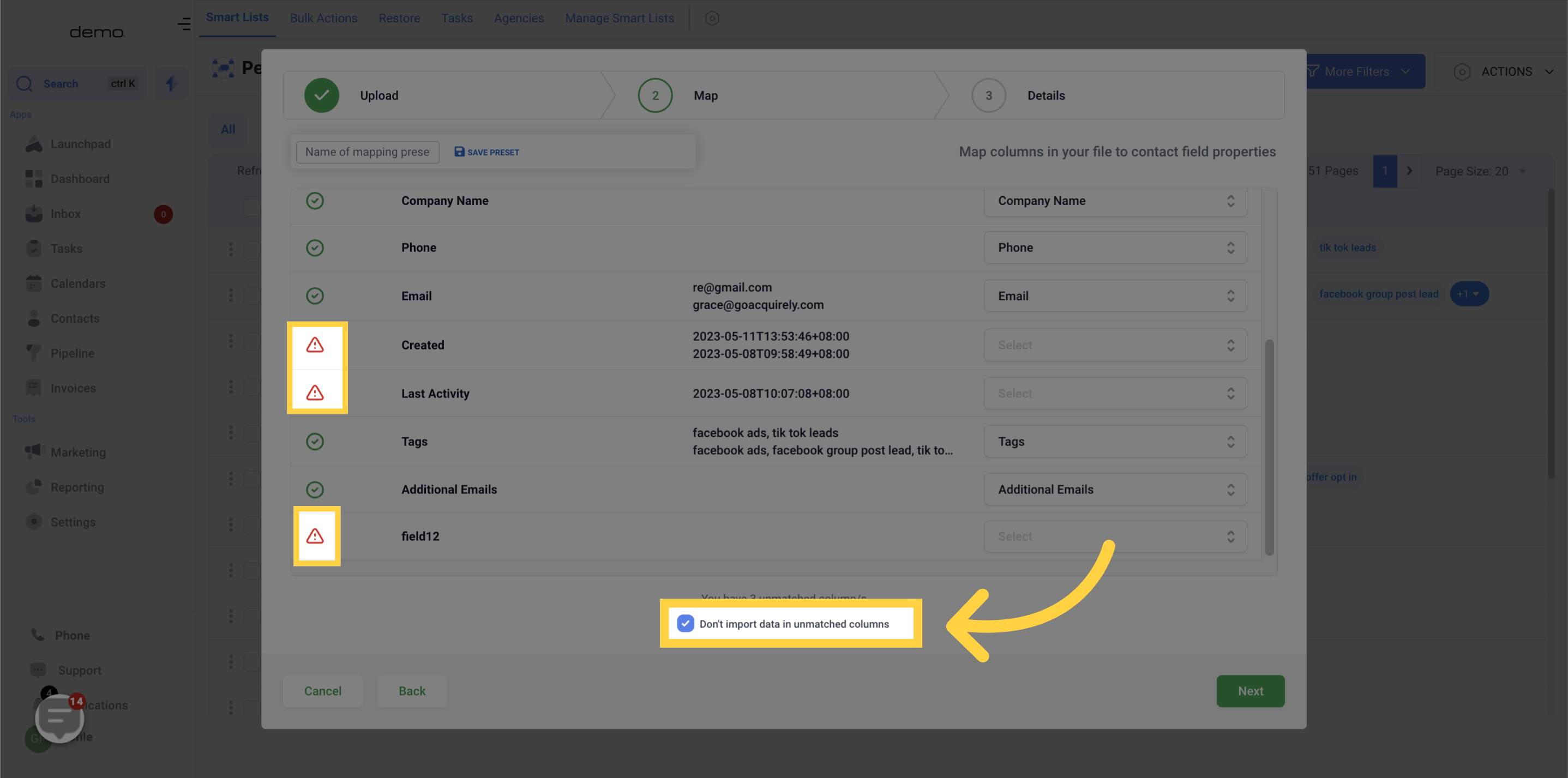
Task: Click the SAVE PRESET button
Action: [x=486, y=152]
